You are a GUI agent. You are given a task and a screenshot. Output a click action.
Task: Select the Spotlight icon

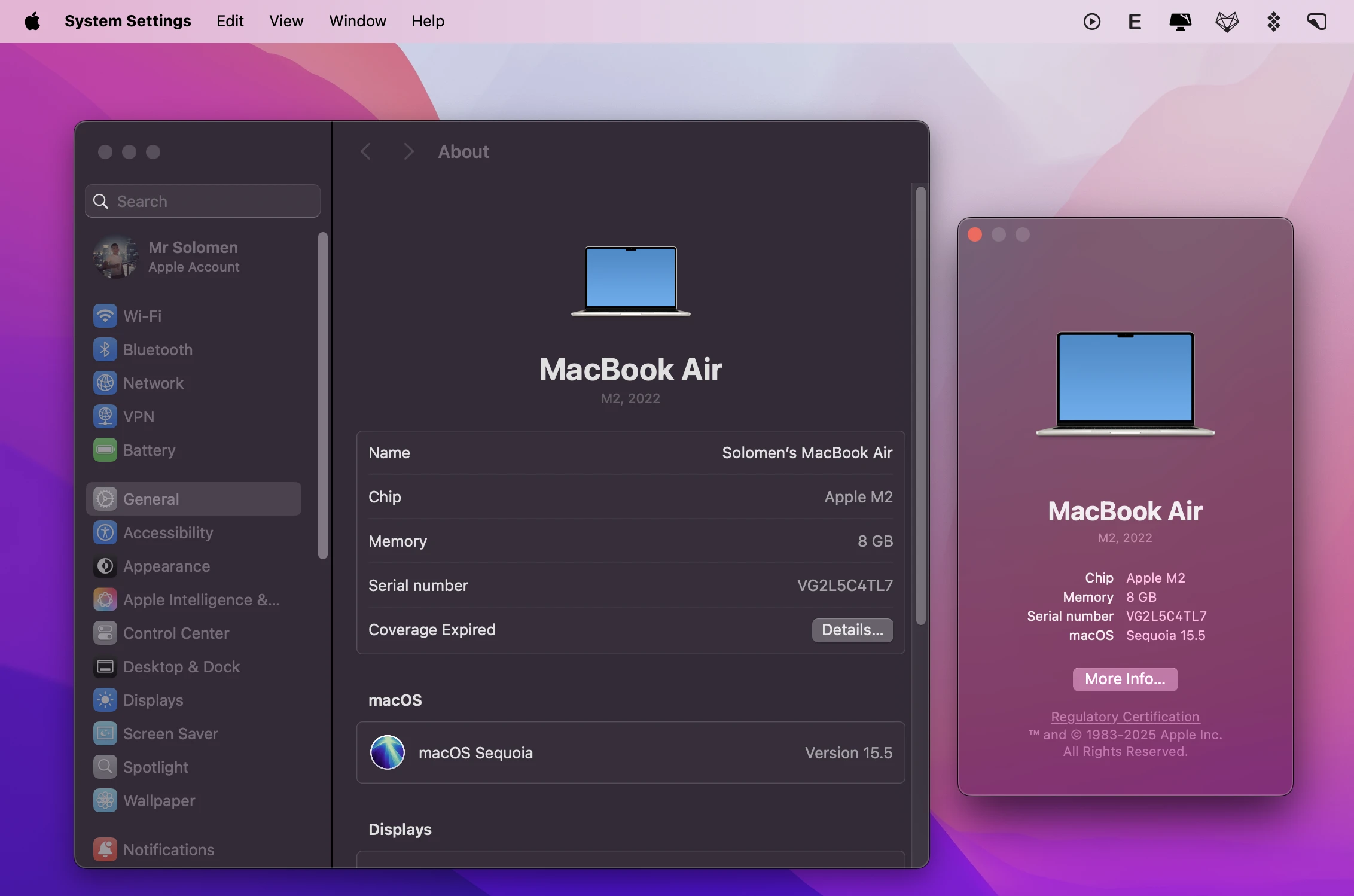pos(105,767)
